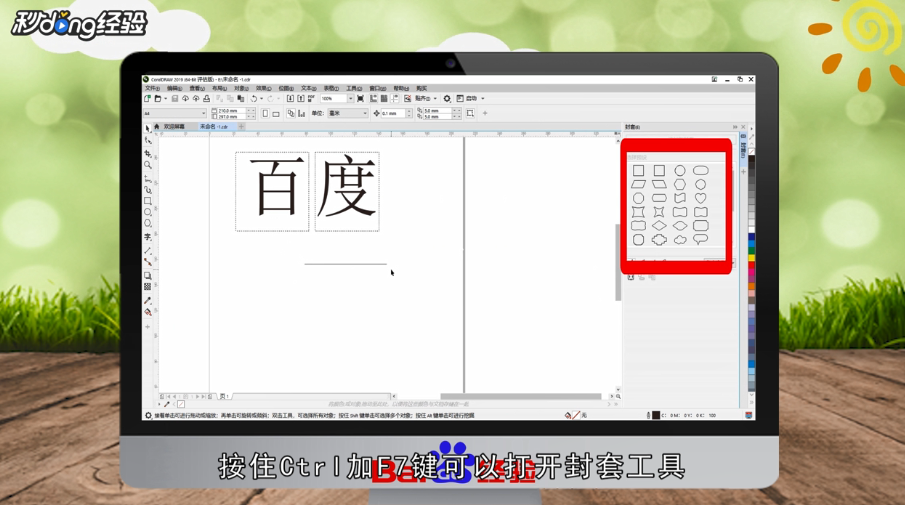Select the circle envelope preset
Screen dimensions: 905x505
[x=680, y=170]
